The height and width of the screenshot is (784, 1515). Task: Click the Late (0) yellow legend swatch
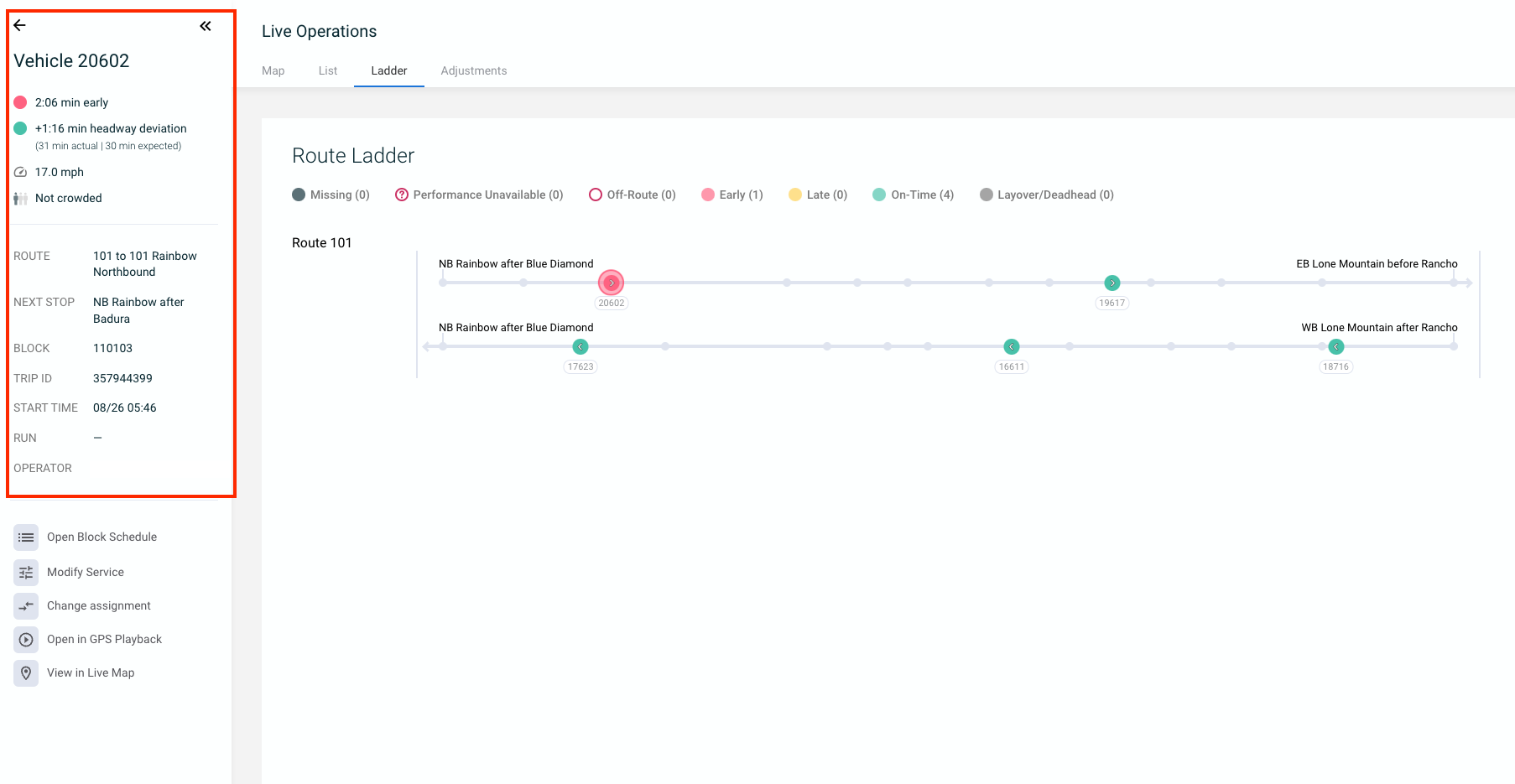click(x=794, y=195)
